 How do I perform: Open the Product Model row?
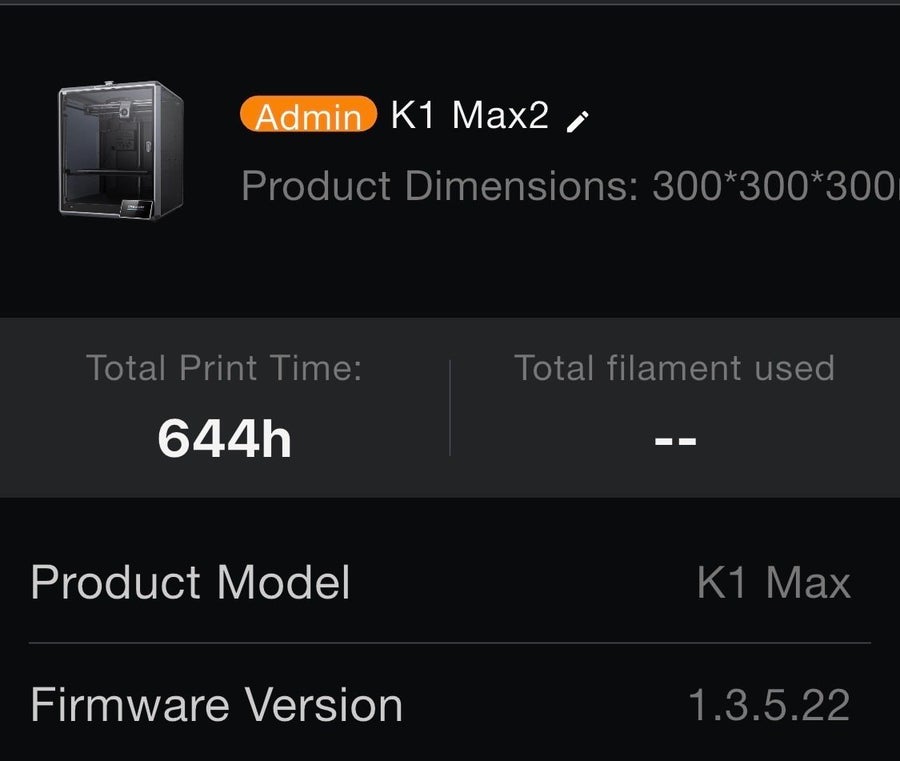click(450, 583)
